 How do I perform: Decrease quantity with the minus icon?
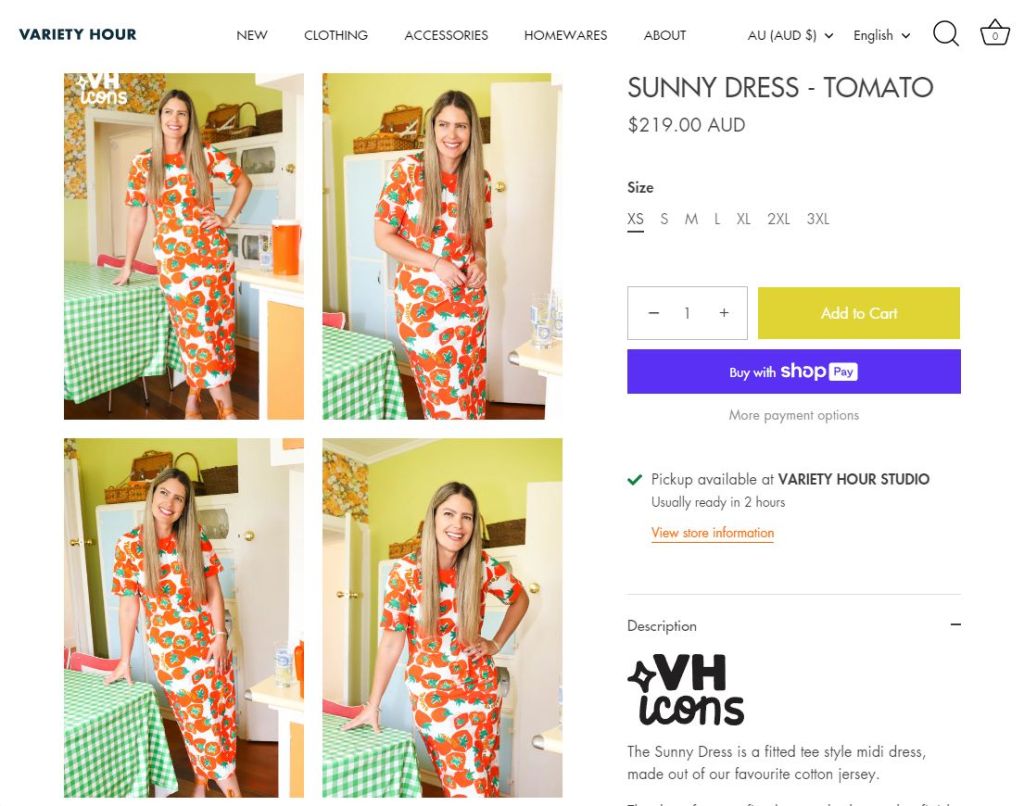654,313
